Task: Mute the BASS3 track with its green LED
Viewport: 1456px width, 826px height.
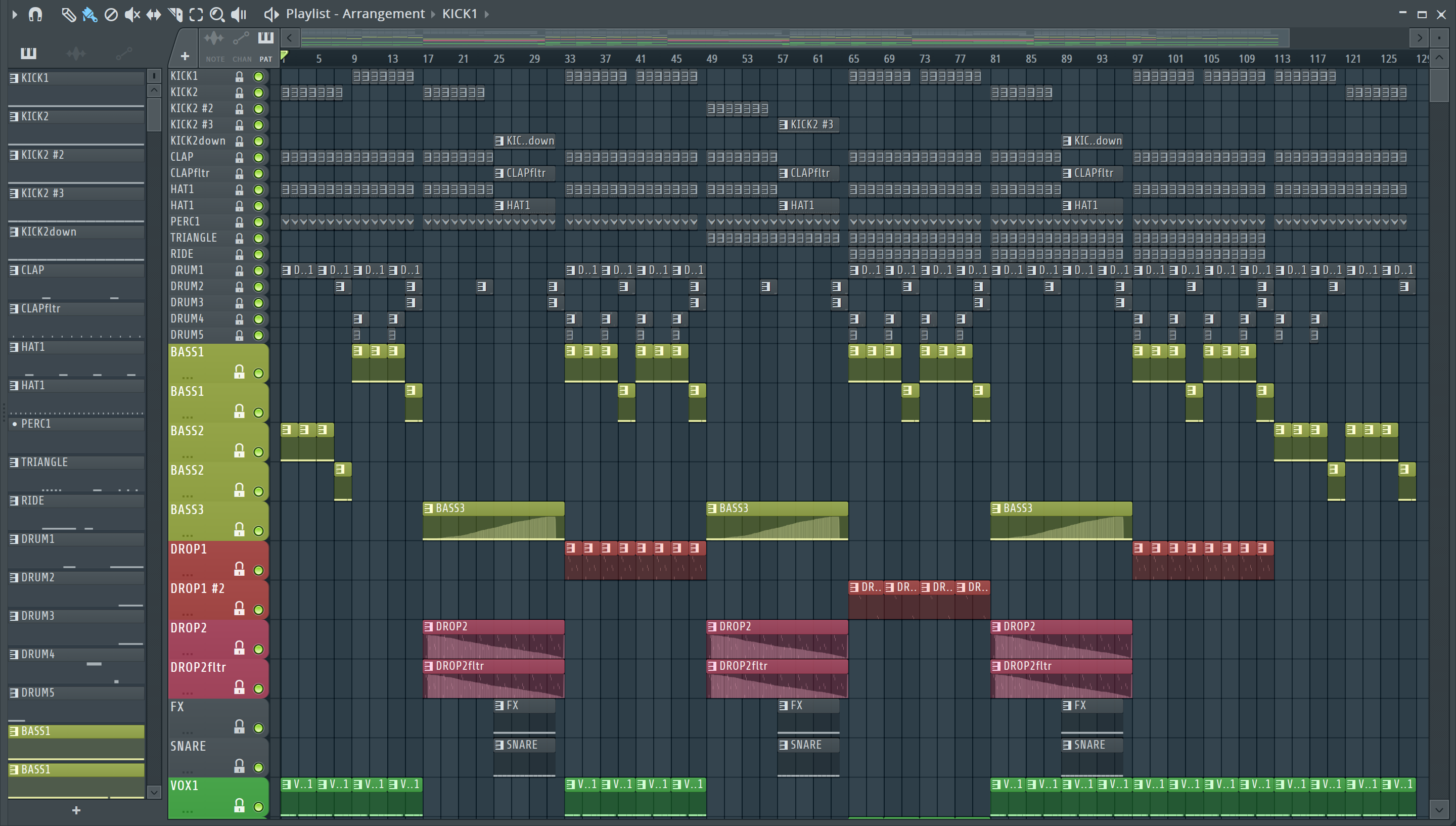Action: (259, 531)
